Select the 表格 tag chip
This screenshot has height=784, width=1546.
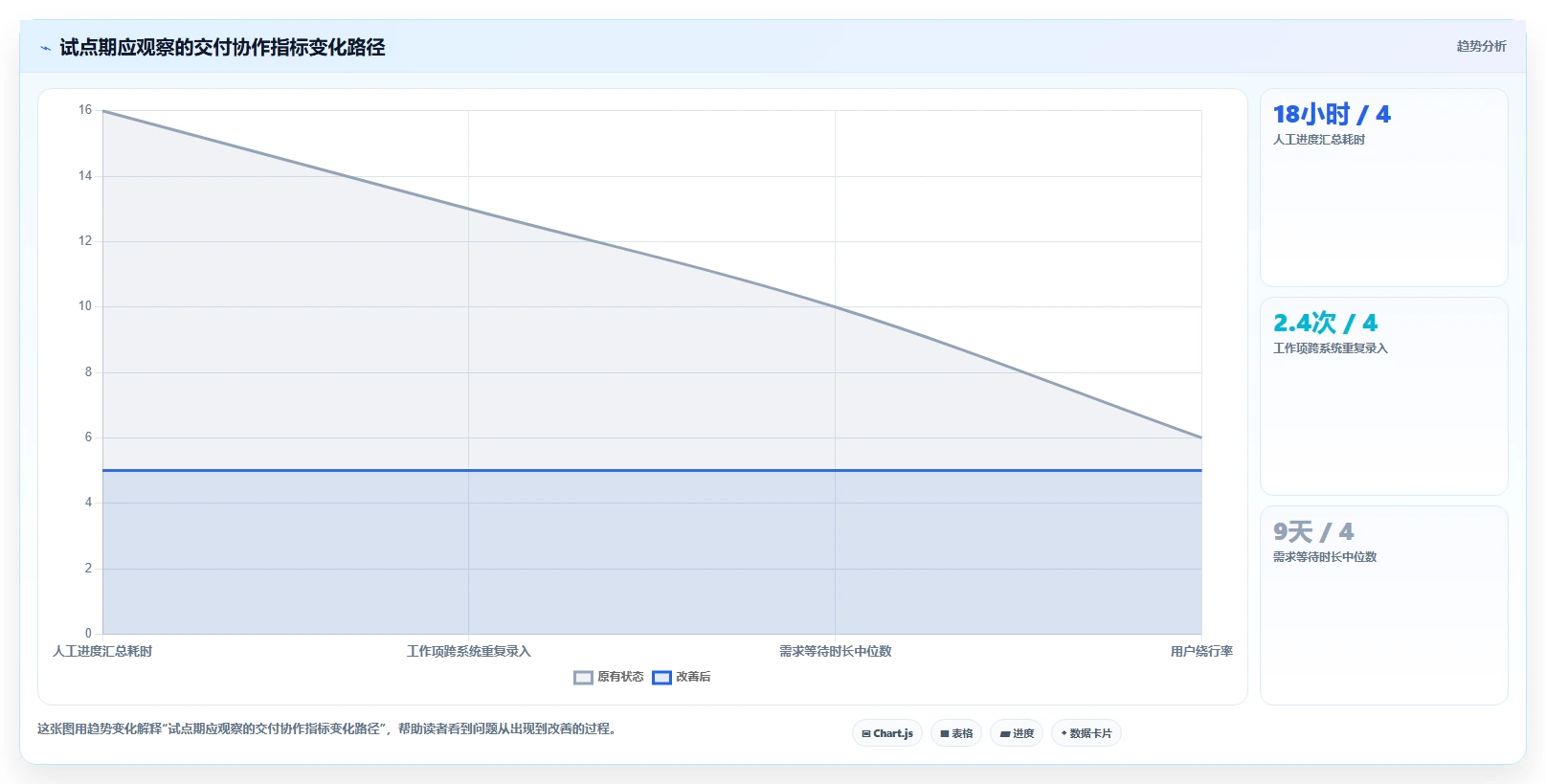click(x=956, y=733)
